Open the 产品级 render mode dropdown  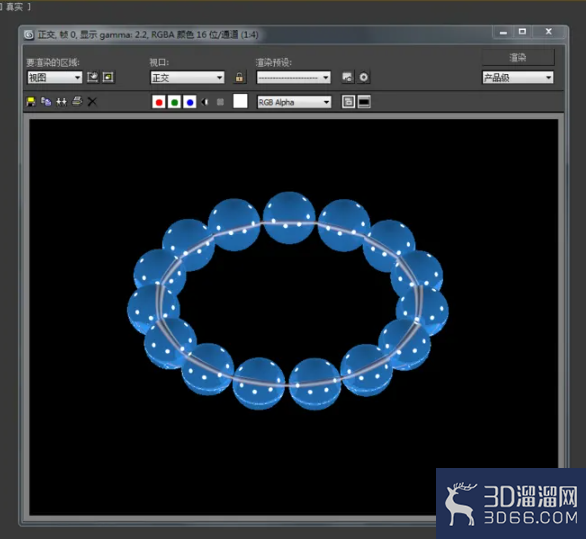(x=518, y=78)
